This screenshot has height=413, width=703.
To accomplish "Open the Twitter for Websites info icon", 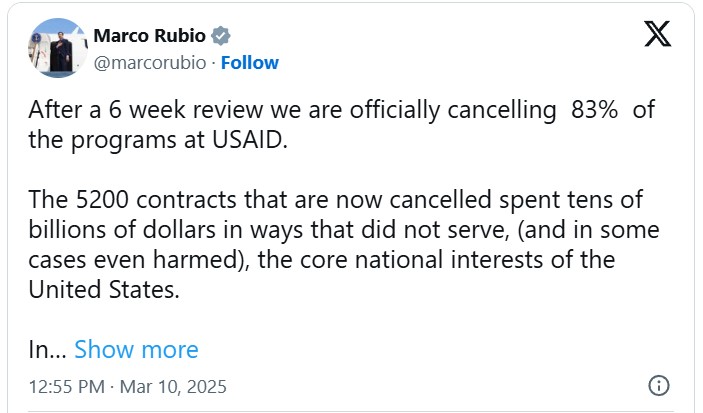I will pos(658,385).
